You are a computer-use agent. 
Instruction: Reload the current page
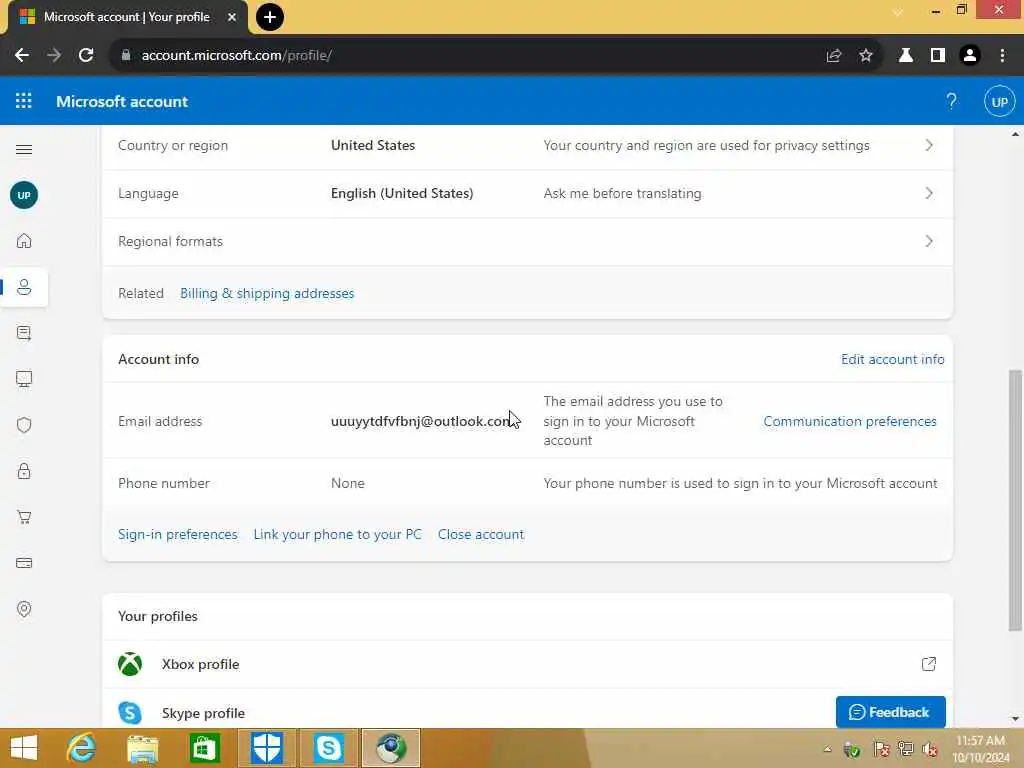tap(86, 56)
